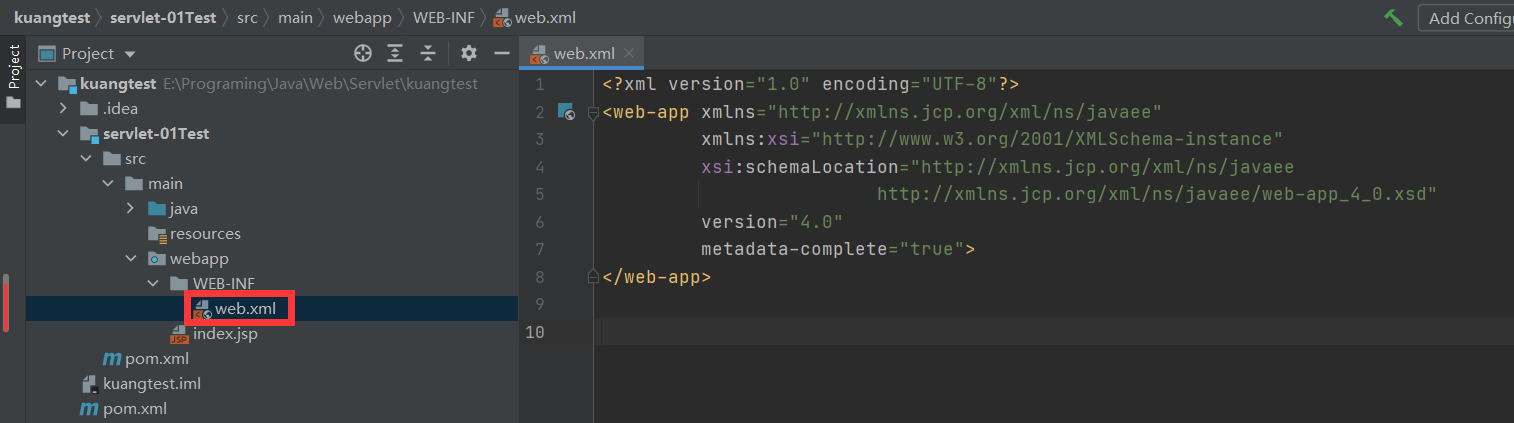Click the green Build hammer icon
Viewport: 1514px width, 423px height.
coord(1393,18)
